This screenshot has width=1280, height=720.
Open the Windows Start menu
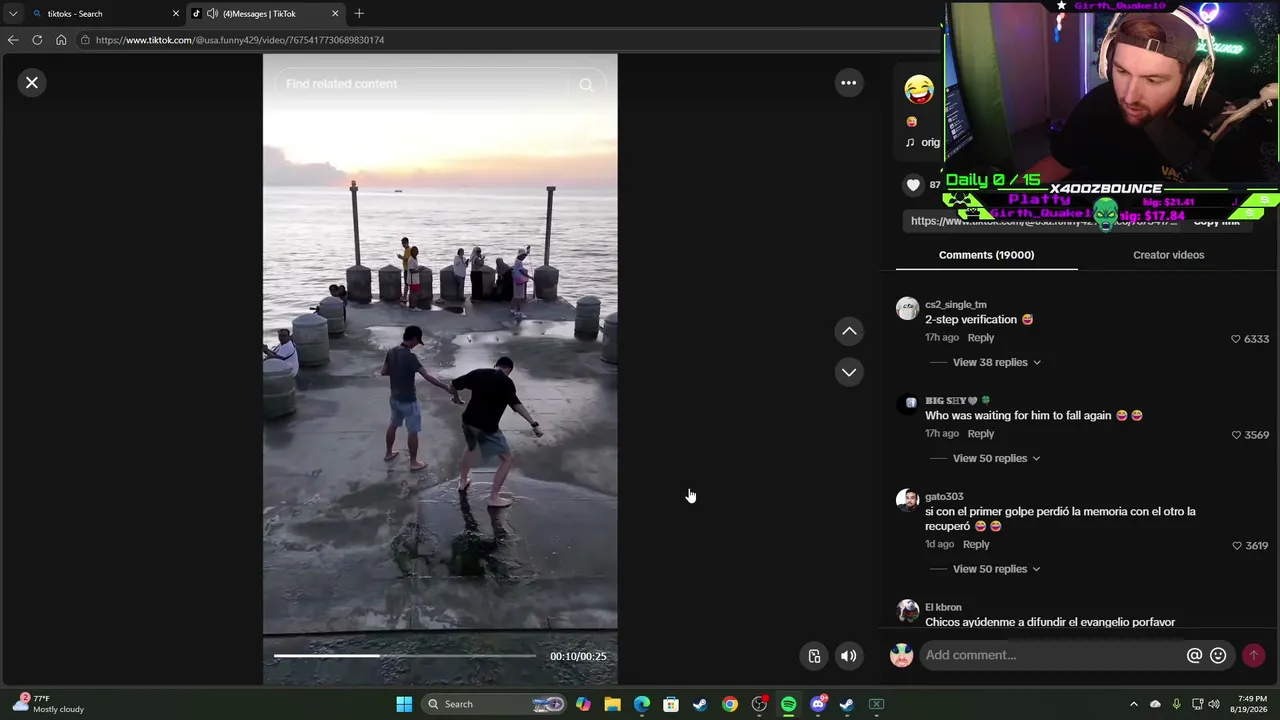404,704
